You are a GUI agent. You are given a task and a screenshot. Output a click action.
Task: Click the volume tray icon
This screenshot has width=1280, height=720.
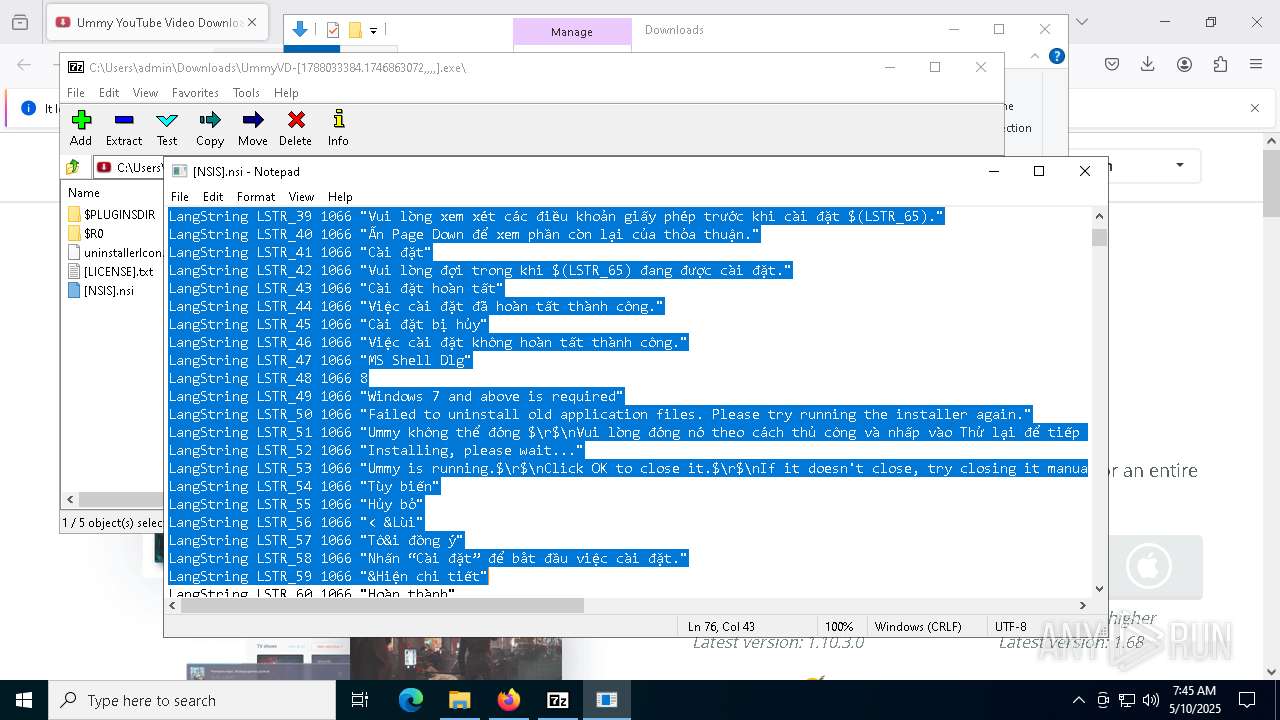1151,700
